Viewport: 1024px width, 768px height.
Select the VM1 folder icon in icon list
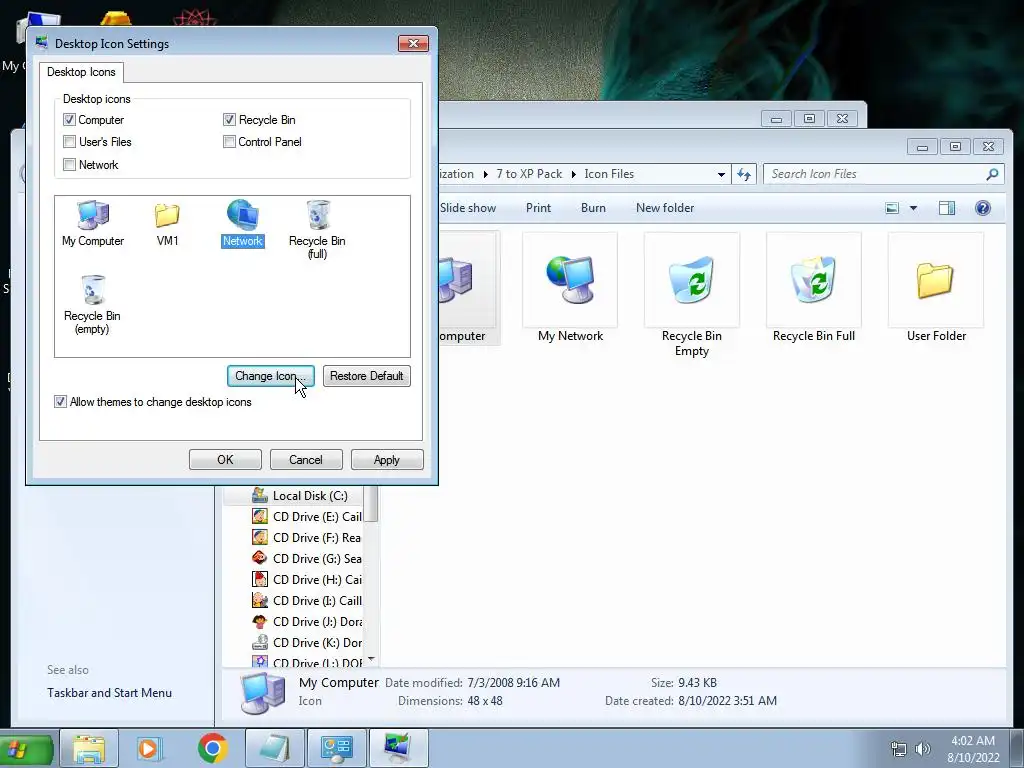click(x=167, y=223)
